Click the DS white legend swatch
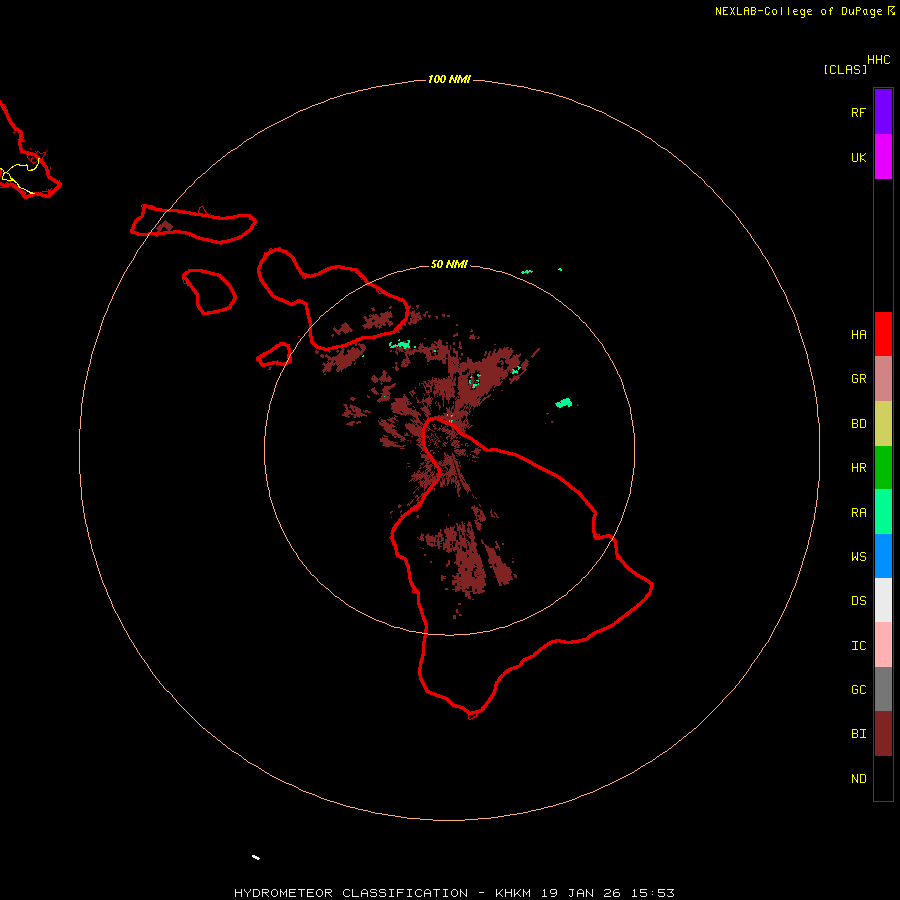The height and width of the screenshot is (900, 900). tap(883, 600)
